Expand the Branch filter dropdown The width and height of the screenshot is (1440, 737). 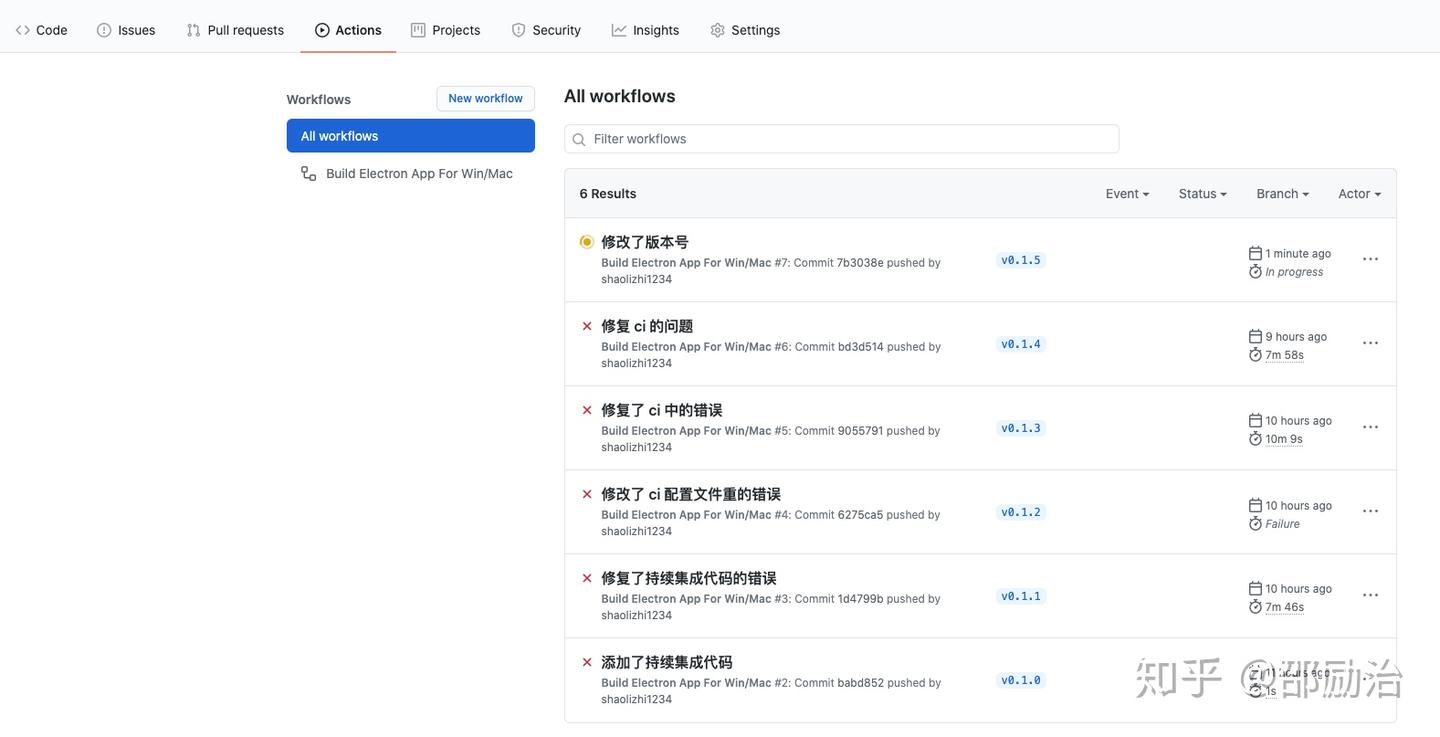coord(1282,194)
